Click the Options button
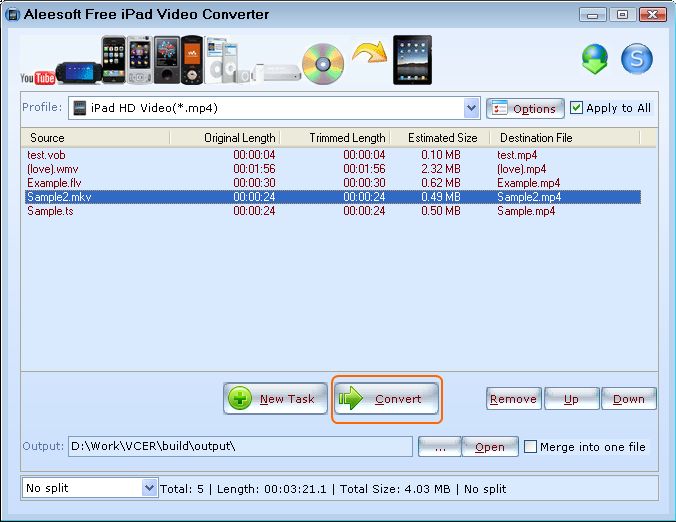The image size is (676, 522). tap(525, 108)
